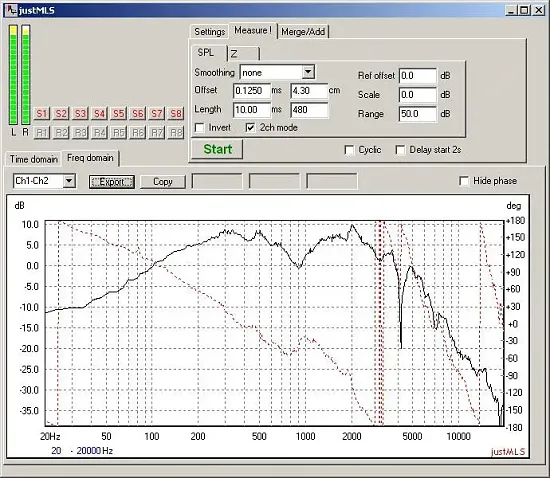Image resolution: width=550 pixels, height=478 pixels.
Task: Click the R2 recall slot button
Action: click(61, 133)
